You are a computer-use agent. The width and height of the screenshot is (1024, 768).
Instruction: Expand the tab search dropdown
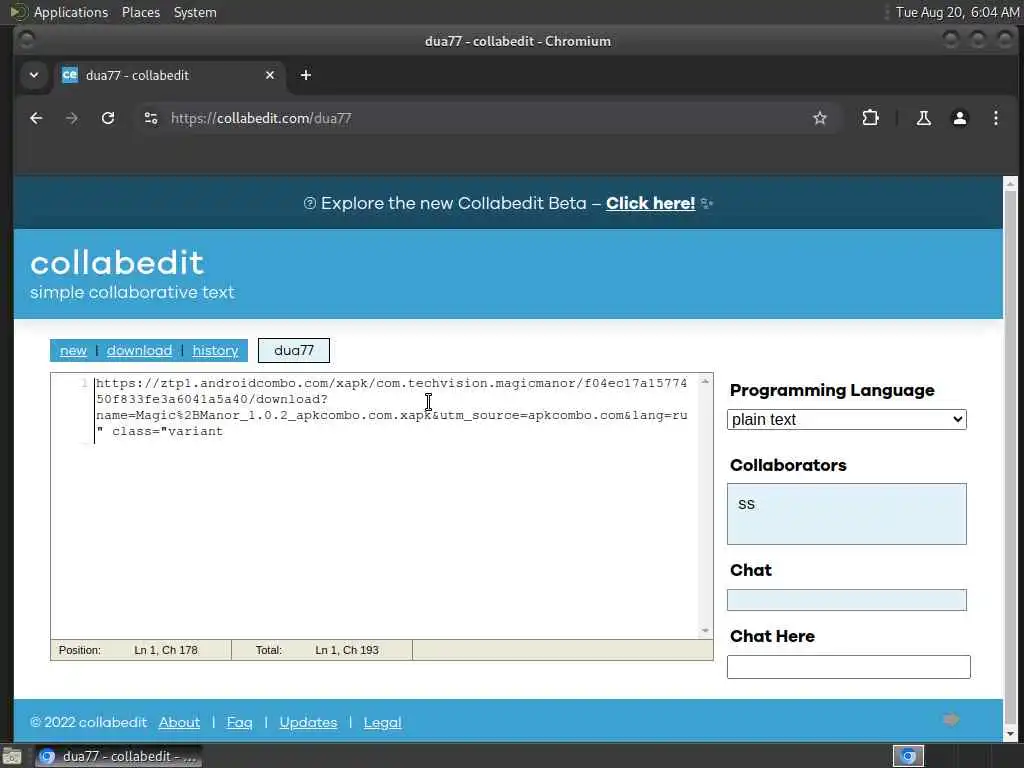[34, 75]
